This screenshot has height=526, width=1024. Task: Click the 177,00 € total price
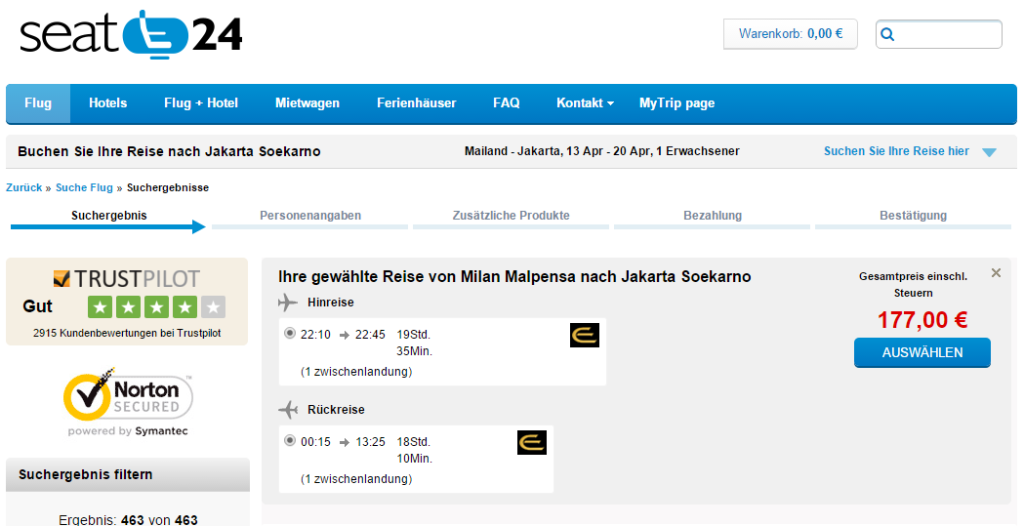coord(922,320)
